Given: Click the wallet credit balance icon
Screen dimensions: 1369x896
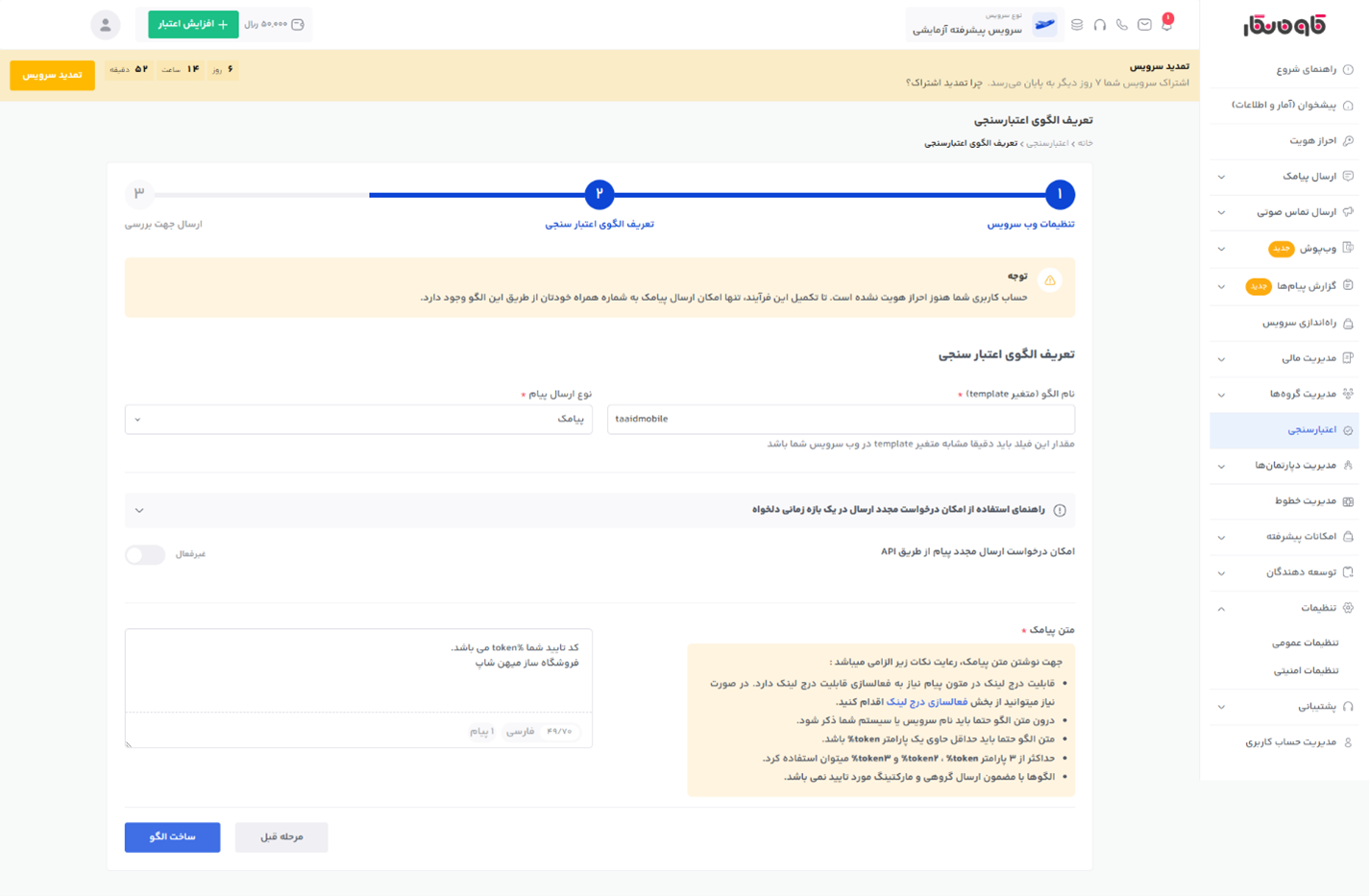Looking at the screenshot, I should (298, 25).
